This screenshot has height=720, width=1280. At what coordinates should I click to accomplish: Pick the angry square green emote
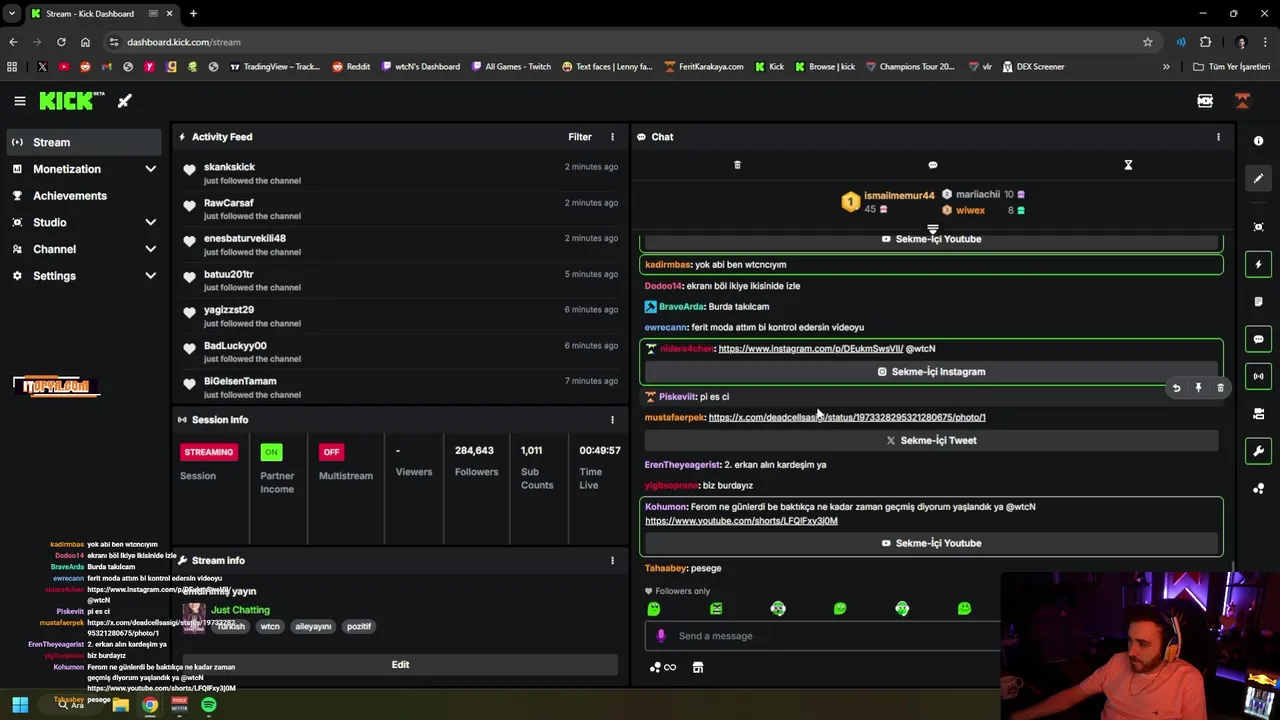click(716, 608)
